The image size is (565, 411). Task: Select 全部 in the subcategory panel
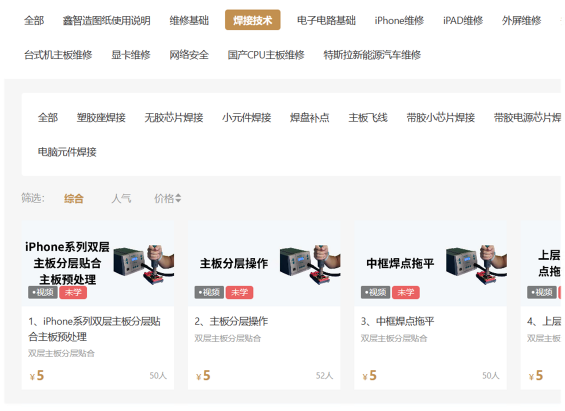[x=48, y=117]
